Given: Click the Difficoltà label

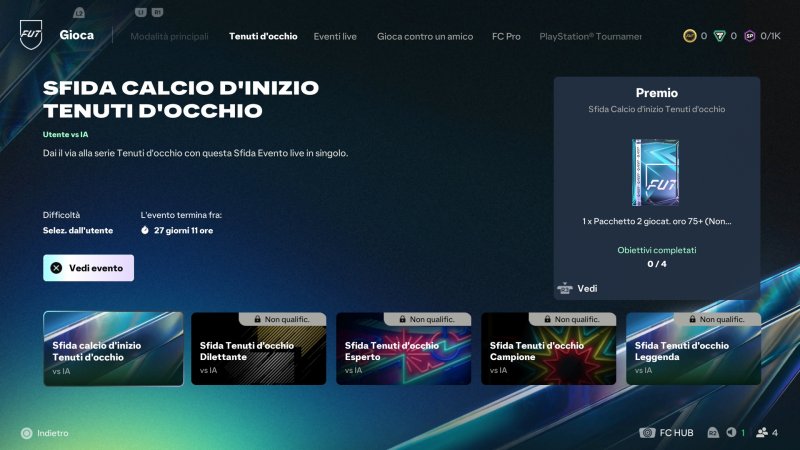Looking at the screenshot, I should [x=61, y=215].
